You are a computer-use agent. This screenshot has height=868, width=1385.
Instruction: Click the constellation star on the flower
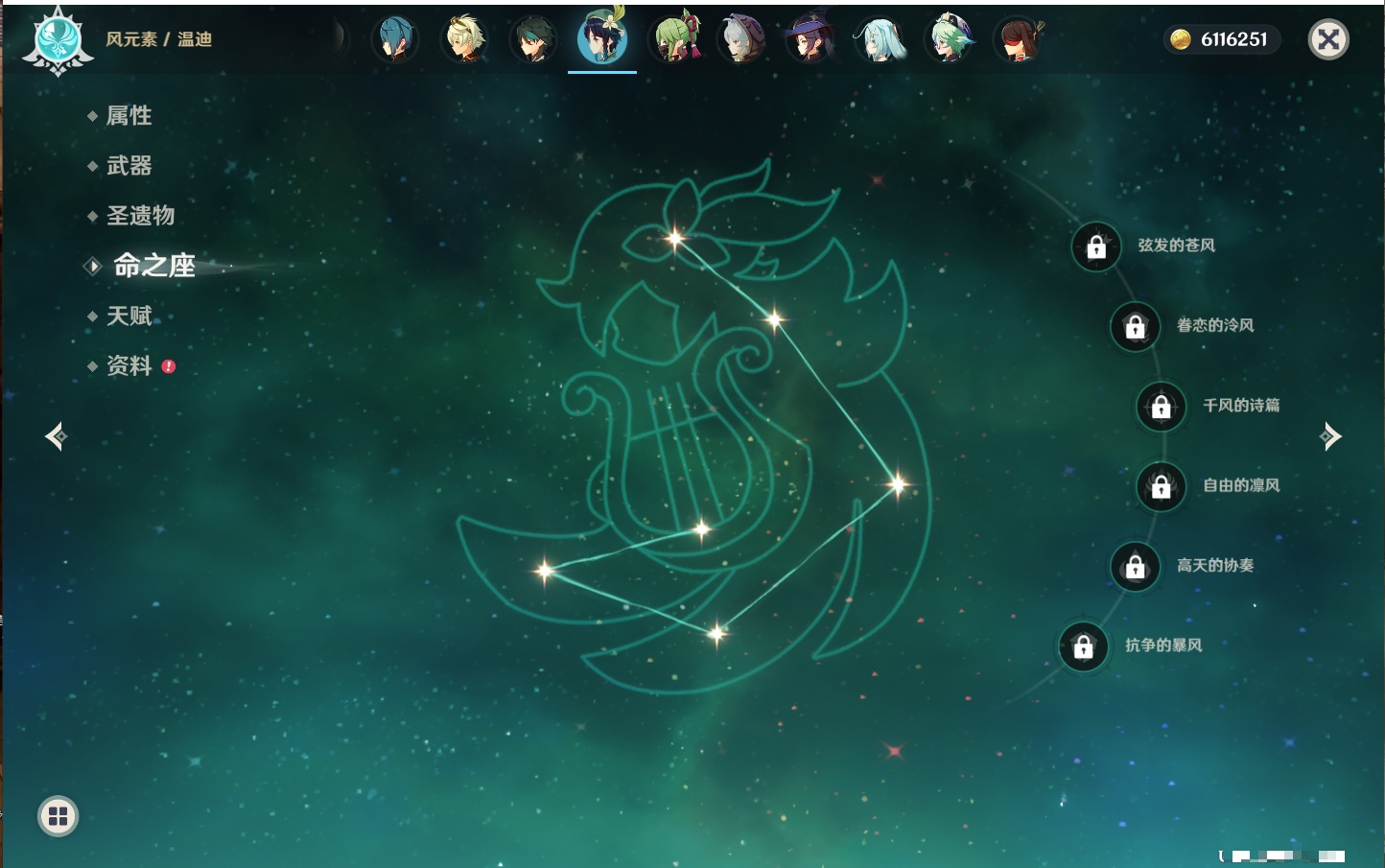pos(675,238)
